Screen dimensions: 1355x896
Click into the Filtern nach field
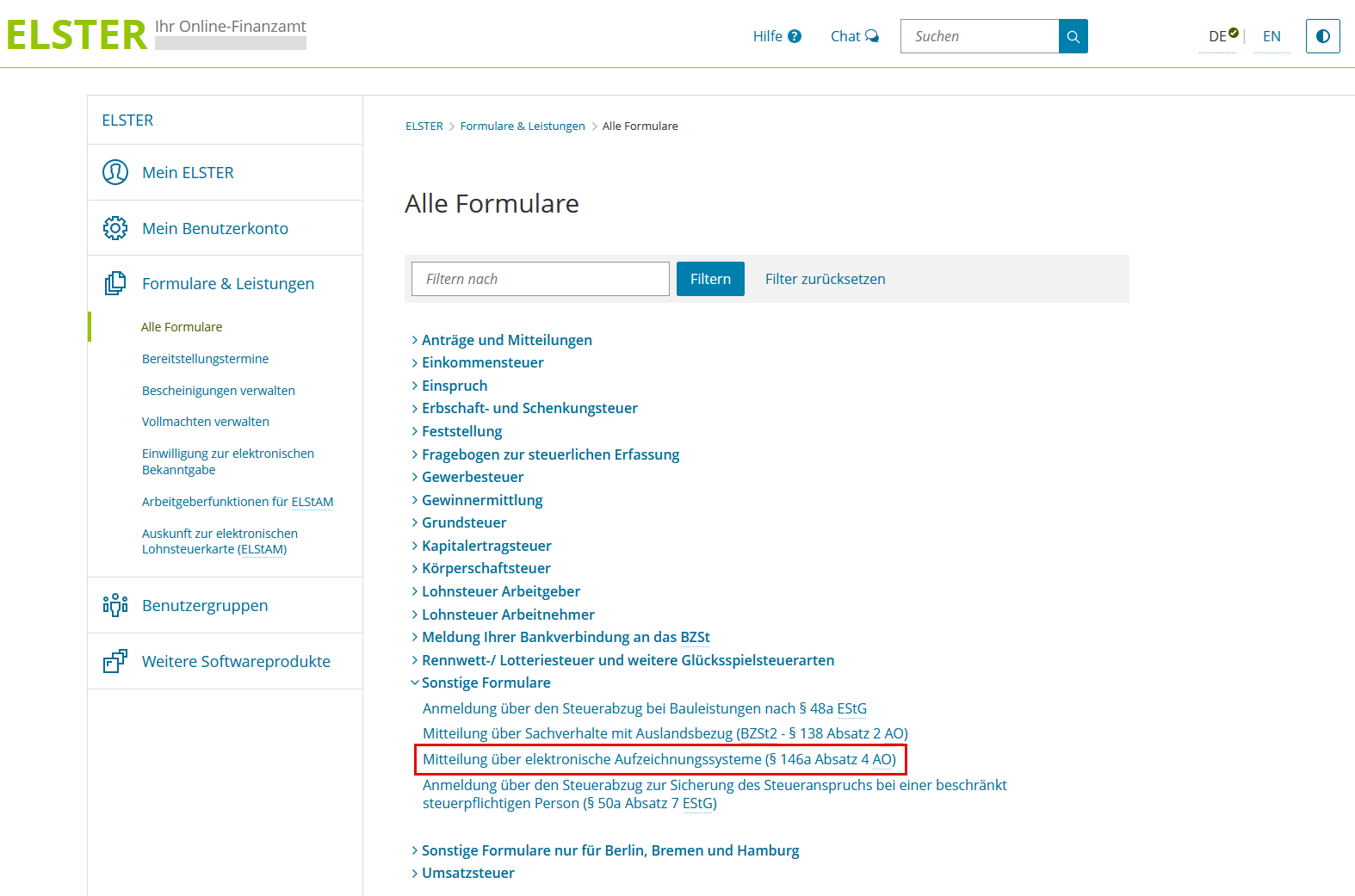point(540,279)
